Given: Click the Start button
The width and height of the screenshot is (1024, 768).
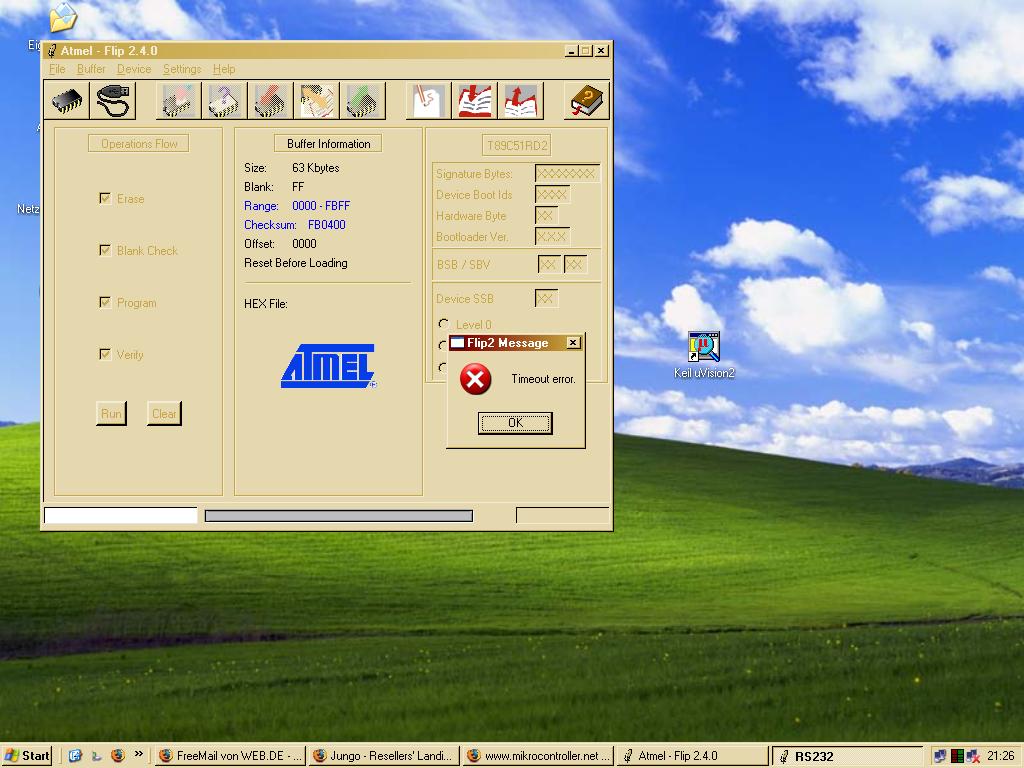Looking at the screenshot, I should point(27,756).
